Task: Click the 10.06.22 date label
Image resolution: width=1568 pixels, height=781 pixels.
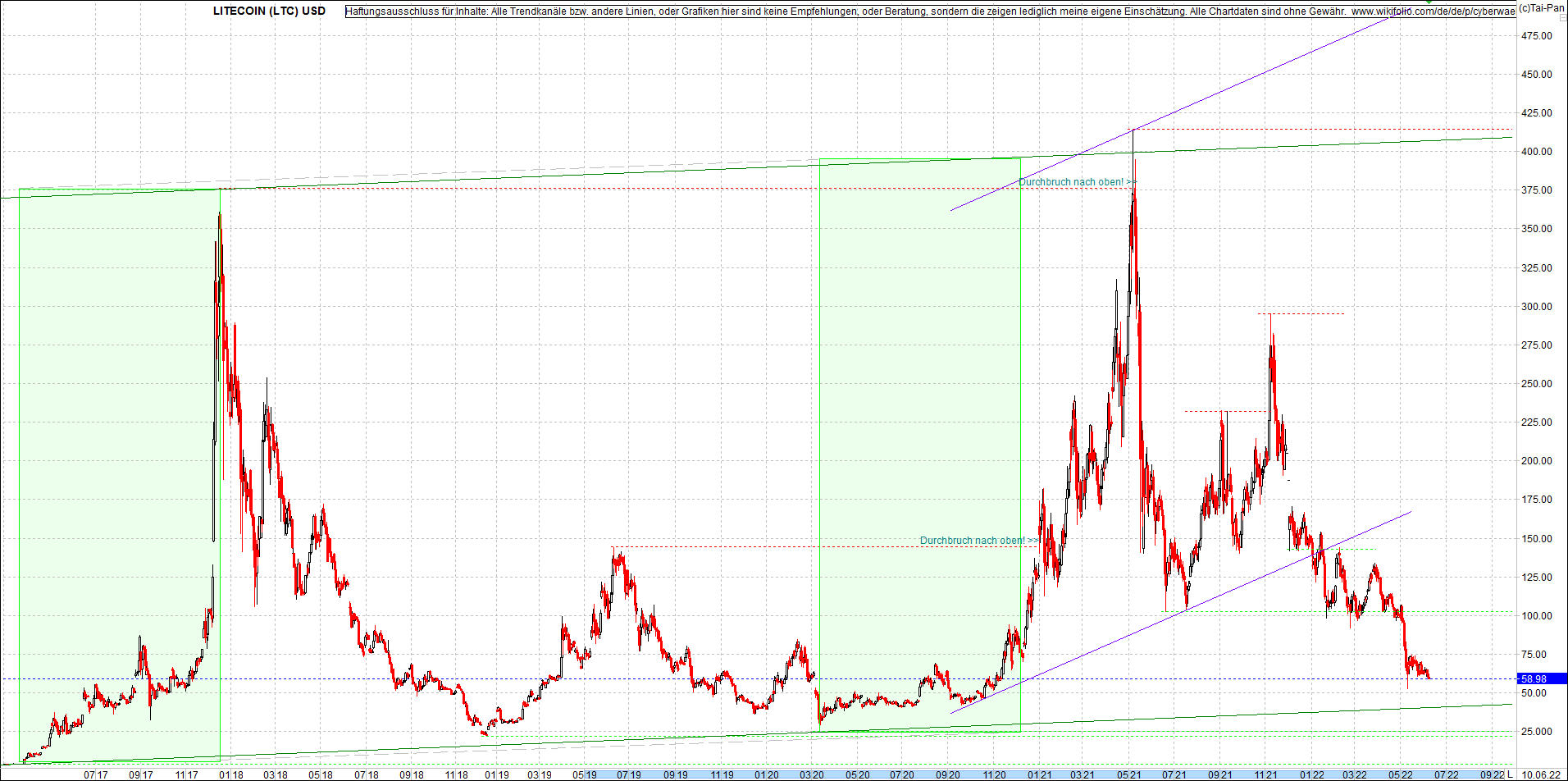Action: point(1541,775)
